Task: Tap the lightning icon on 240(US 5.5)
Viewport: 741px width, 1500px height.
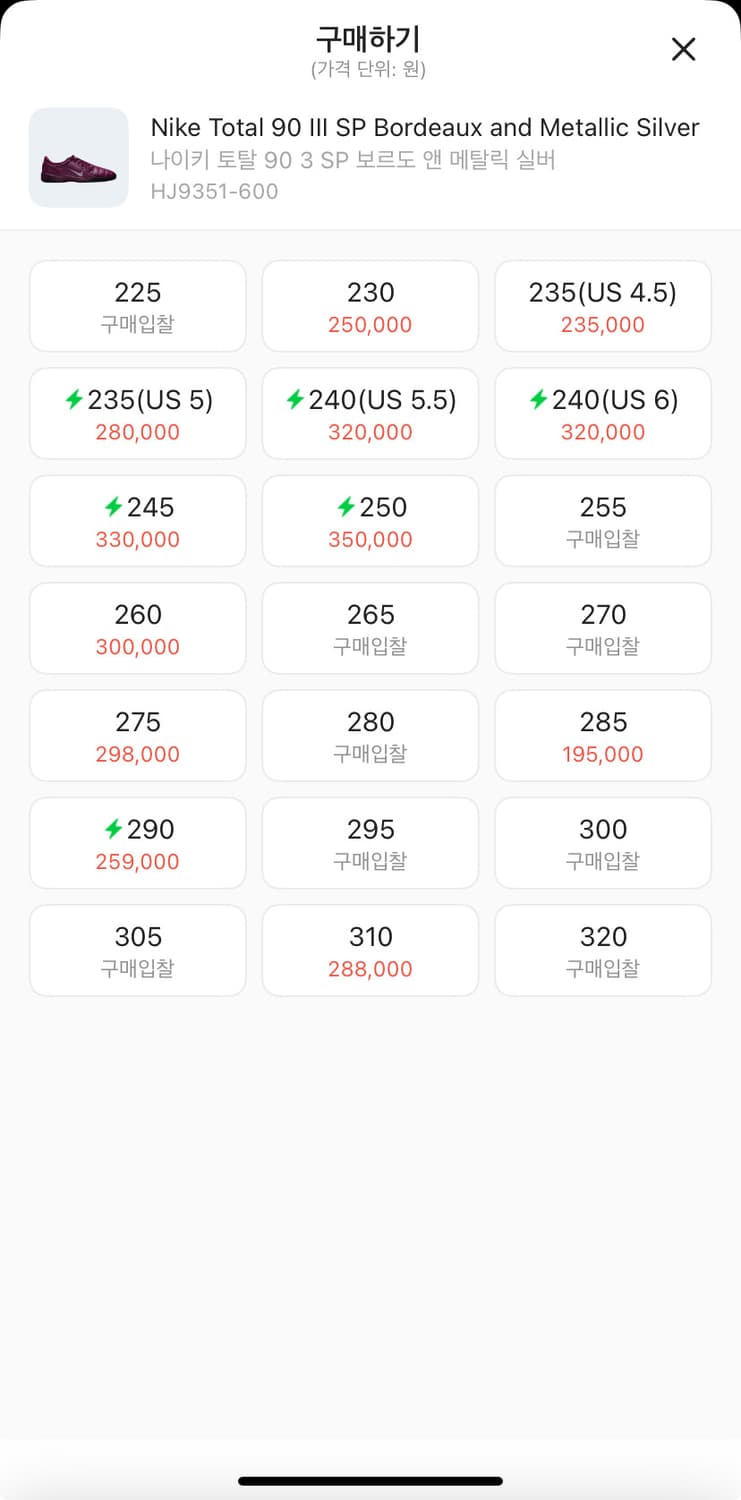Action: point(294,401)
